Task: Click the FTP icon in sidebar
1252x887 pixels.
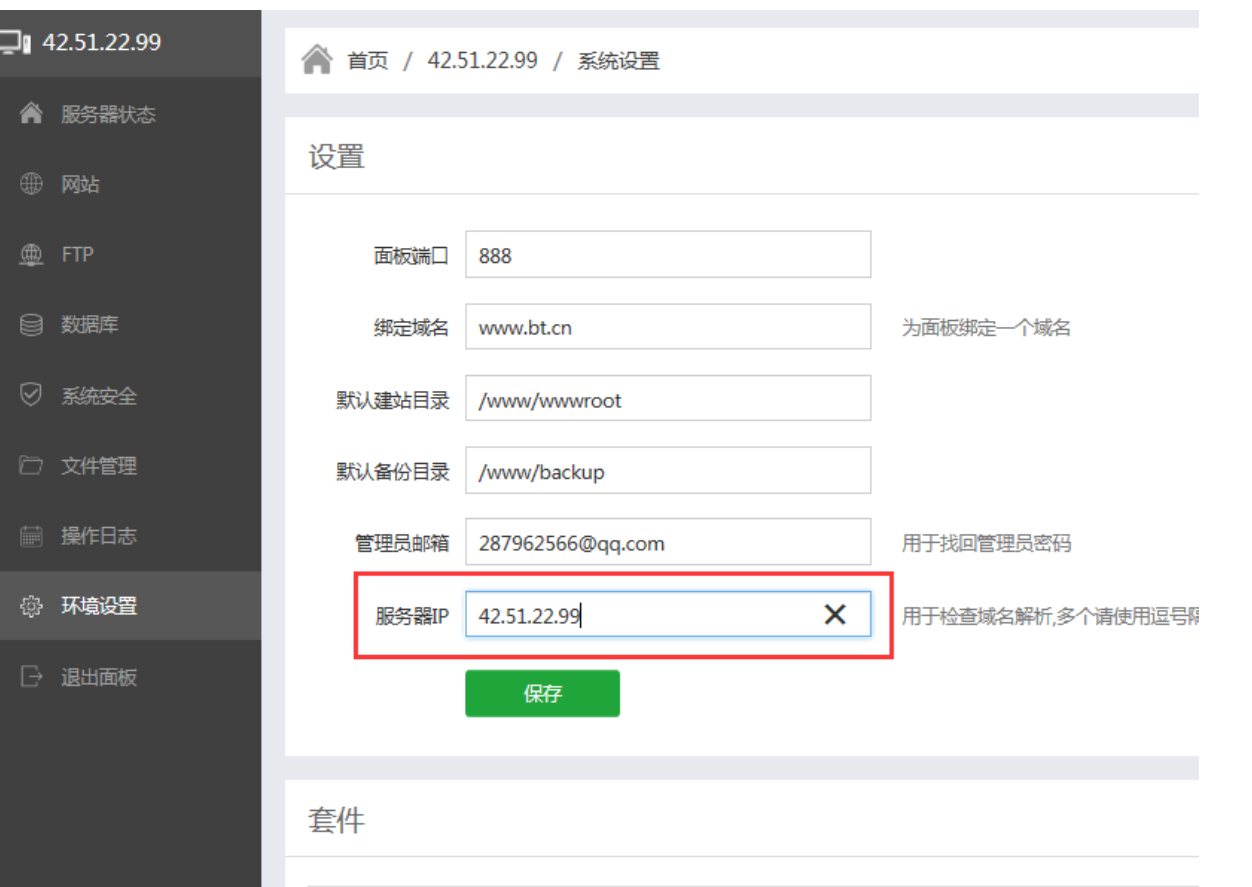Action: (x=32, y=255)
